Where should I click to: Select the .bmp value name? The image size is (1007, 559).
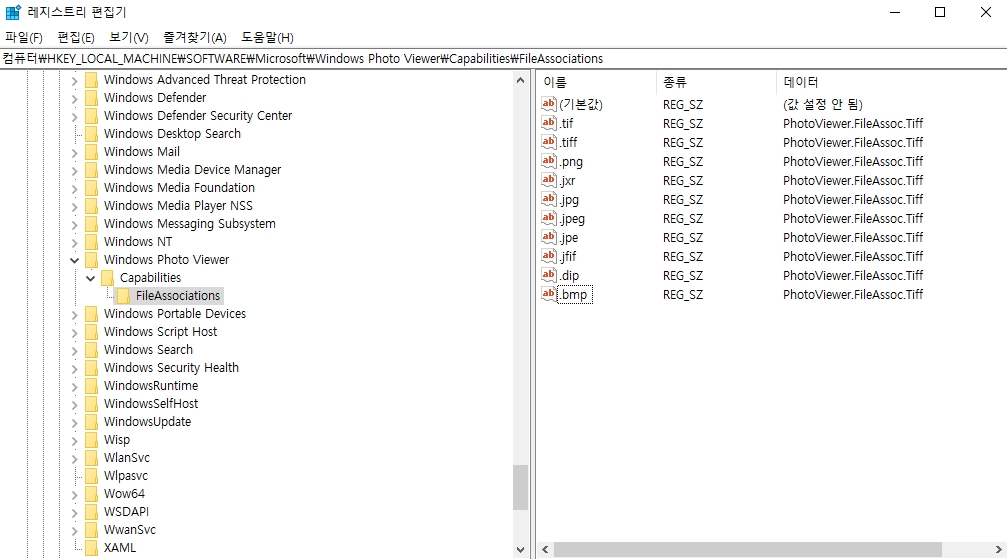point(574,294)
